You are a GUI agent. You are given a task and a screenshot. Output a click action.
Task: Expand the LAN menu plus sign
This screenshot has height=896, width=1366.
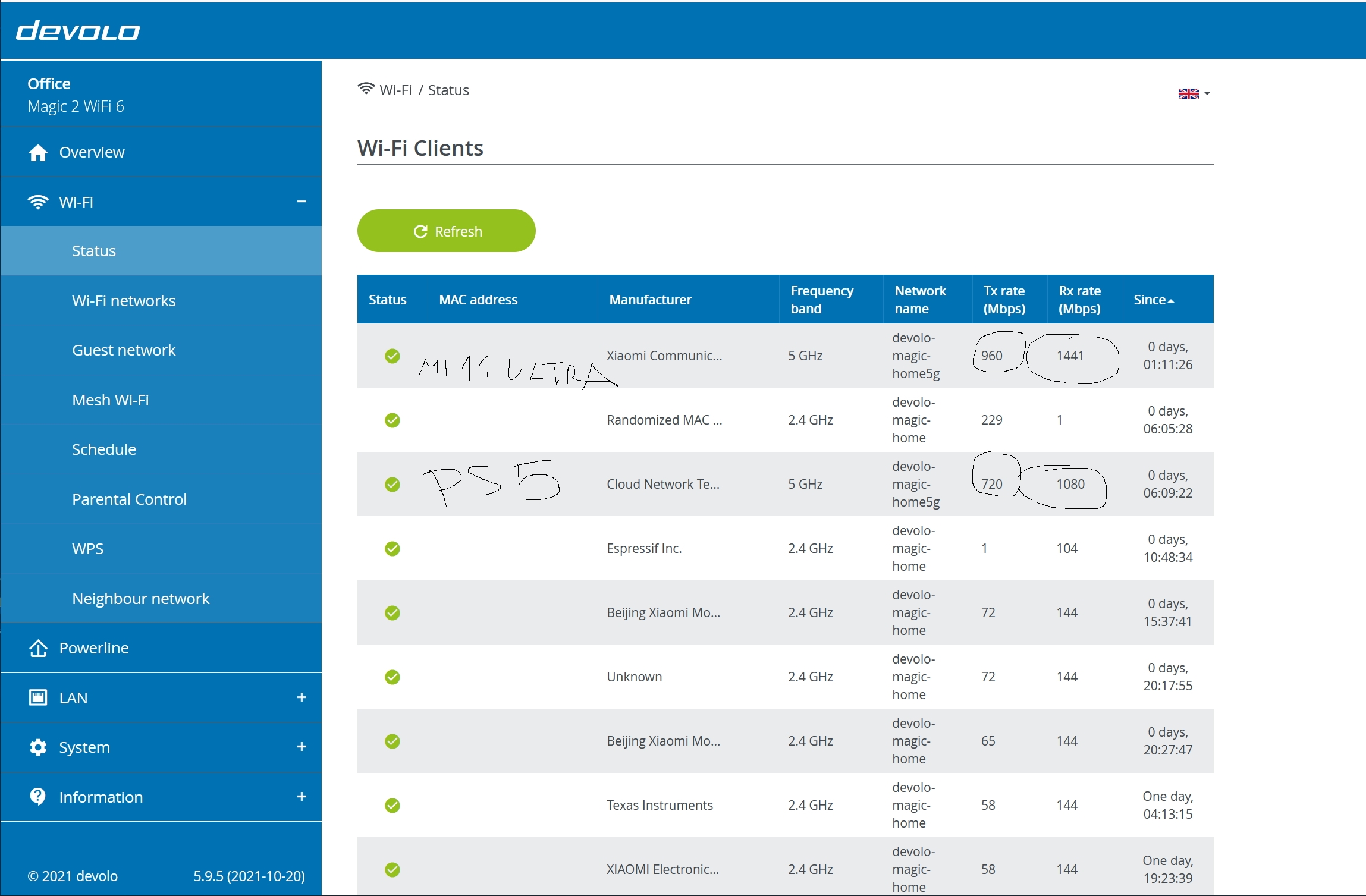tap(302, 697)
